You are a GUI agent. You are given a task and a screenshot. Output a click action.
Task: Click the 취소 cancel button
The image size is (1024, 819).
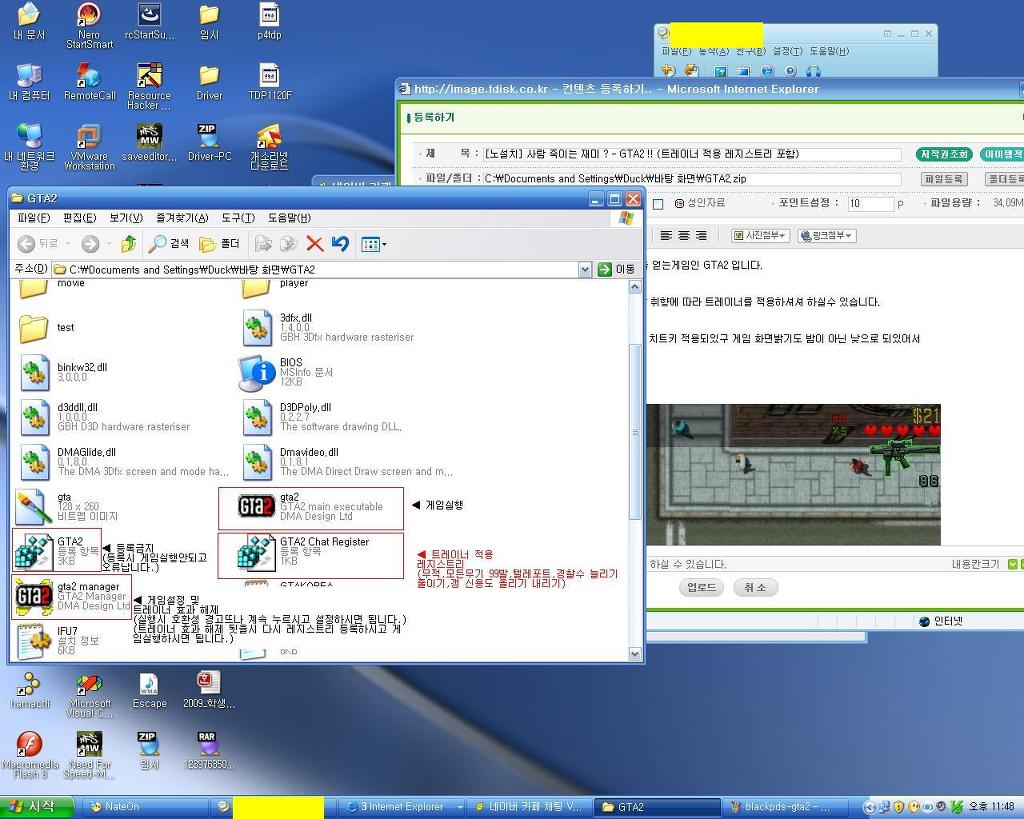coord(756,587)
